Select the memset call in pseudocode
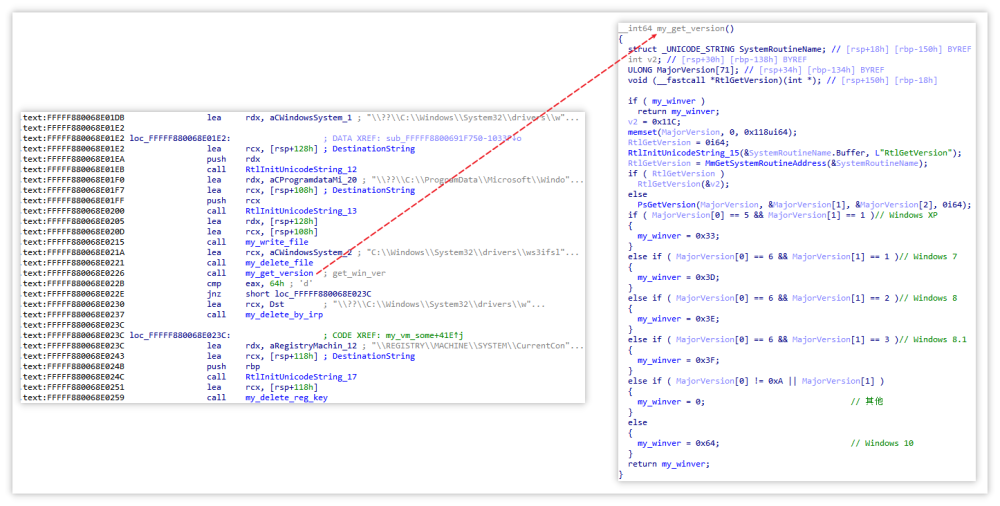Image resolution: width=1000 pixels, height=506 pixels. coord(643,132)
